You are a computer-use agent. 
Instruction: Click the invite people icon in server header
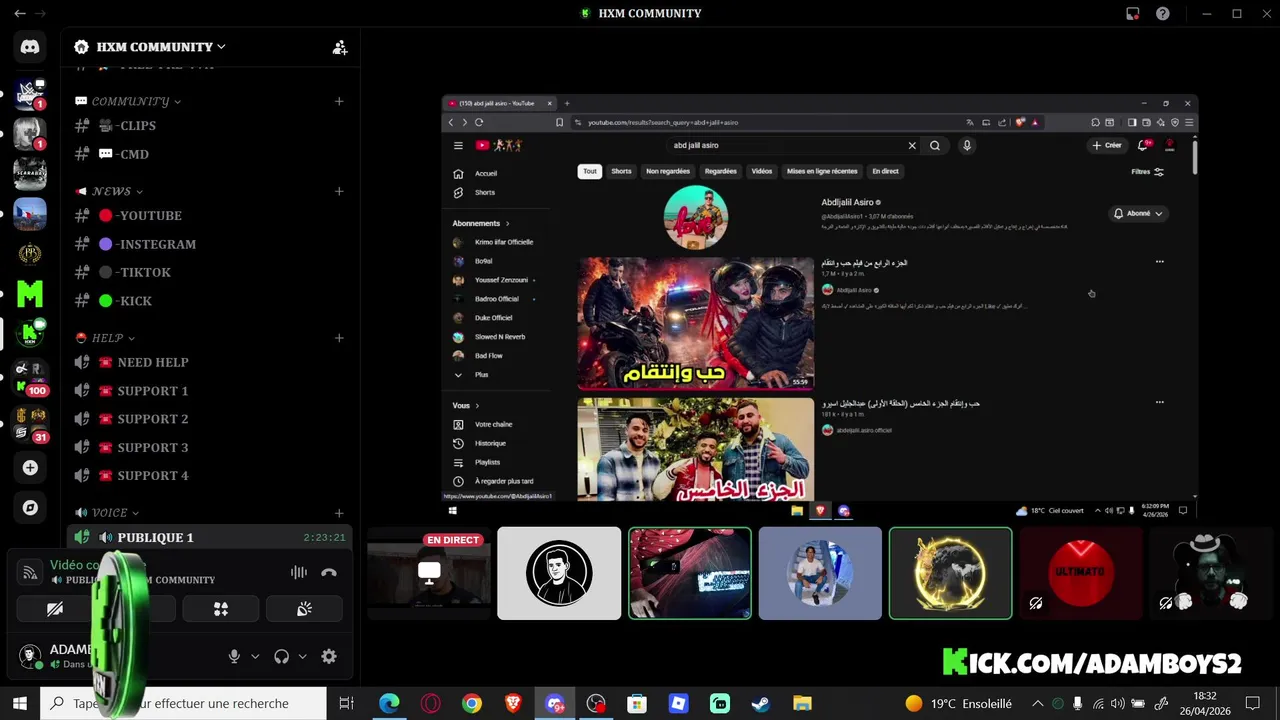point(340,47)
